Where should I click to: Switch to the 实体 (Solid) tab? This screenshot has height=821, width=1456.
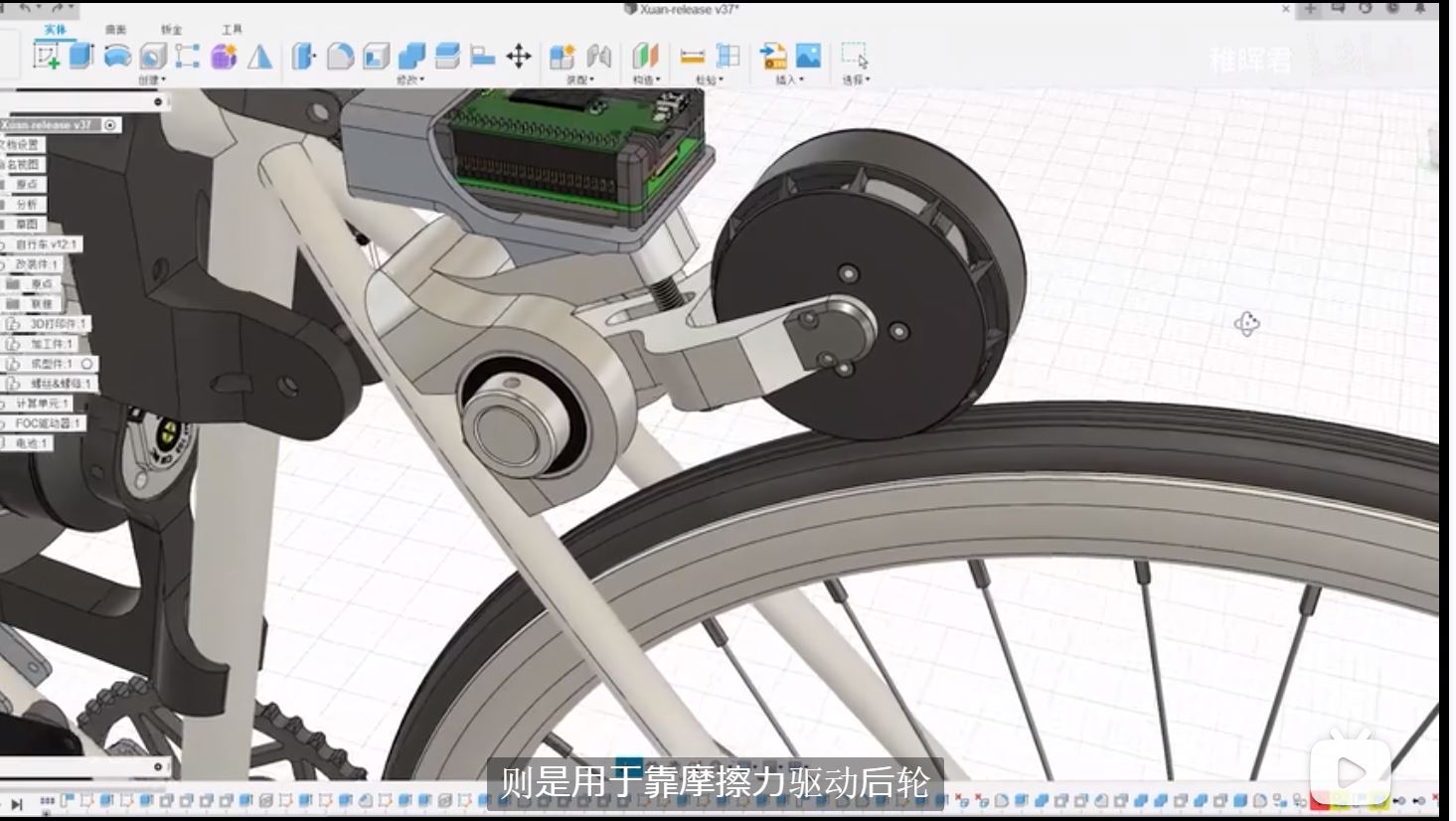click(x=56, y=30)
